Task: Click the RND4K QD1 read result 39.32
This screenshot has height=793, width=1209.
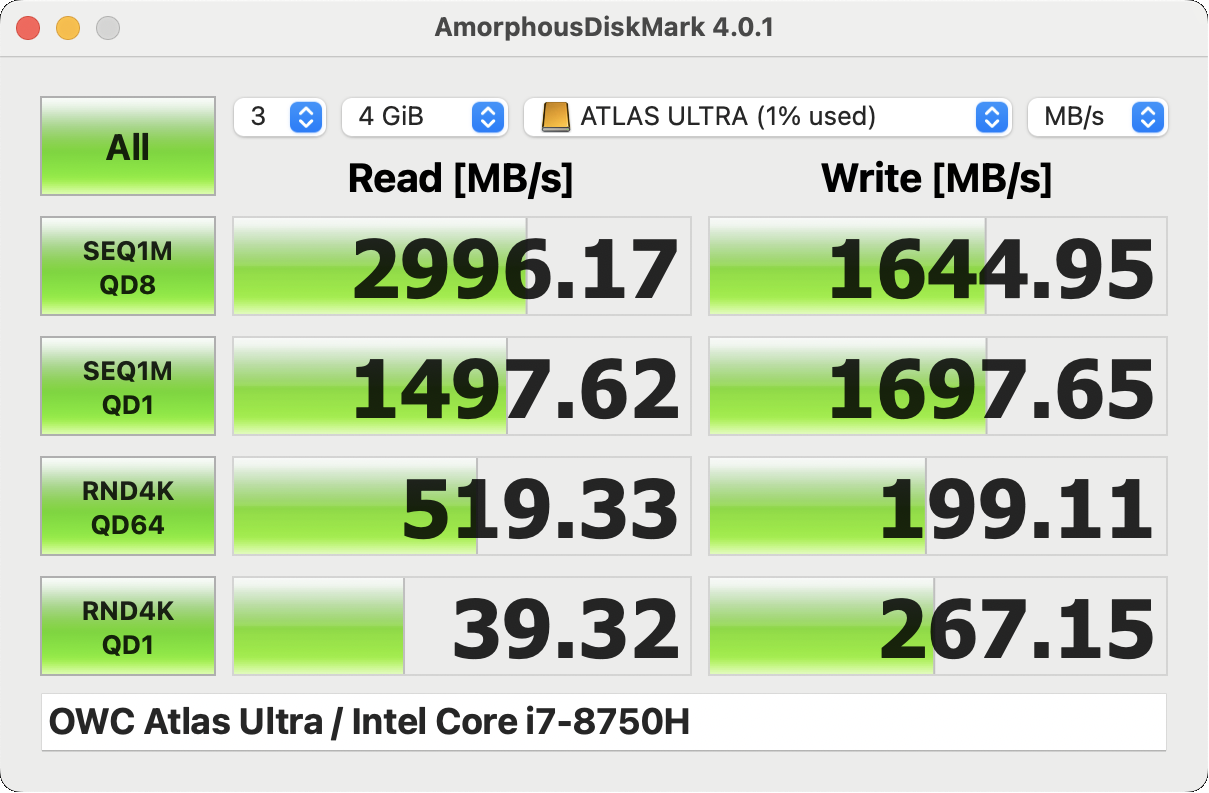Action: [462, 627]
